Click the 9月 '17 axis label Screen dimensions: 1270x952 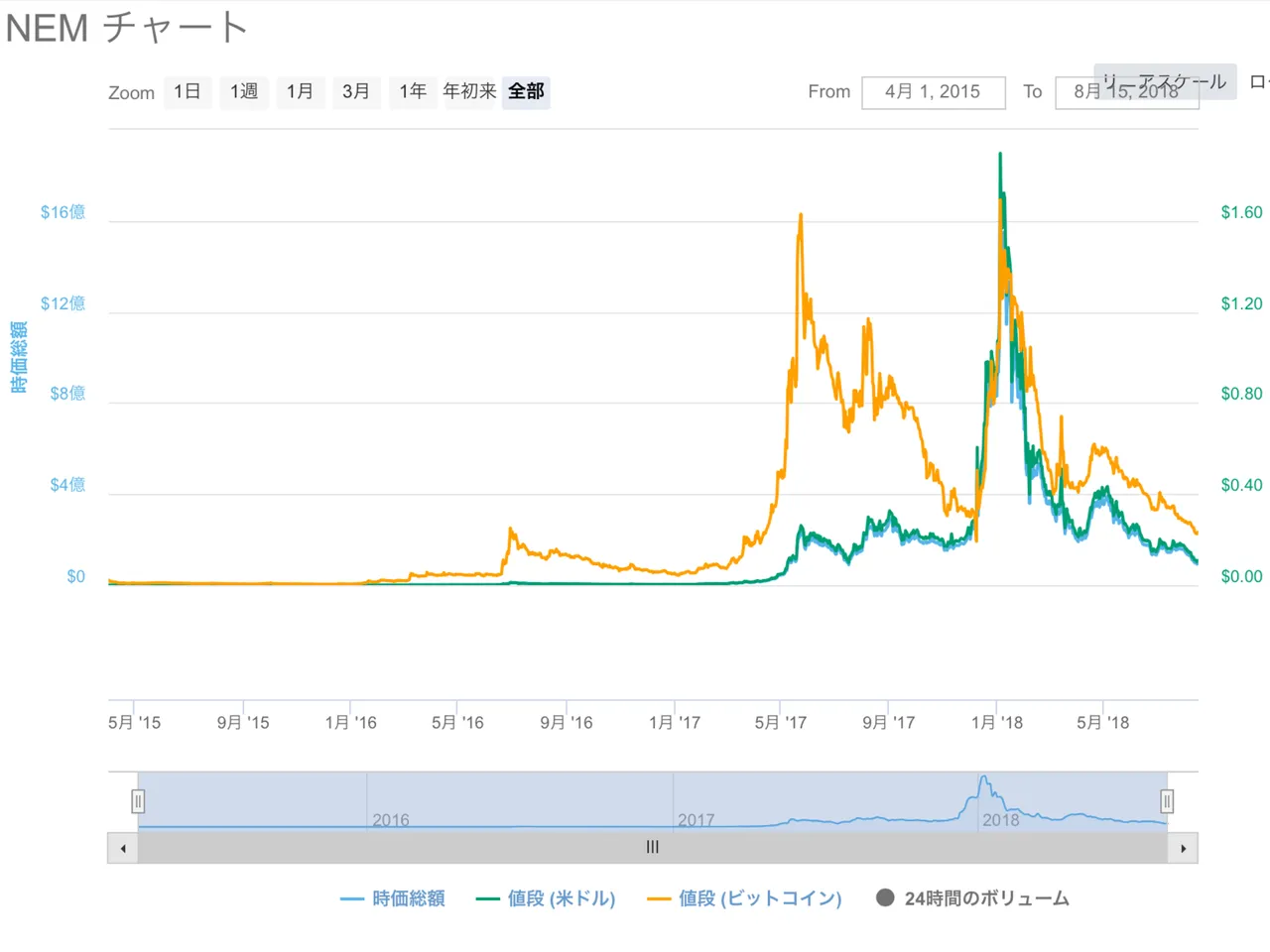[889, 723]
